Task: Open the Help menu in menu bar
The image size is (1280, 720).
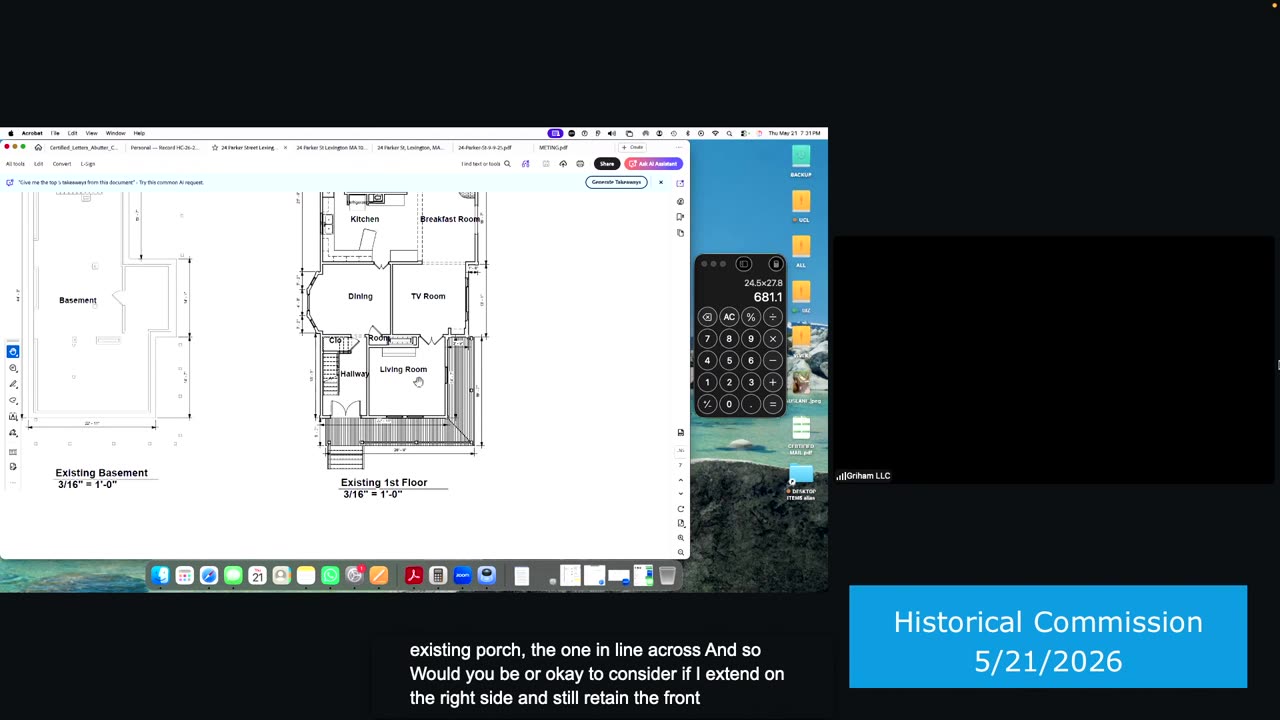Action: tap(139, 133)
